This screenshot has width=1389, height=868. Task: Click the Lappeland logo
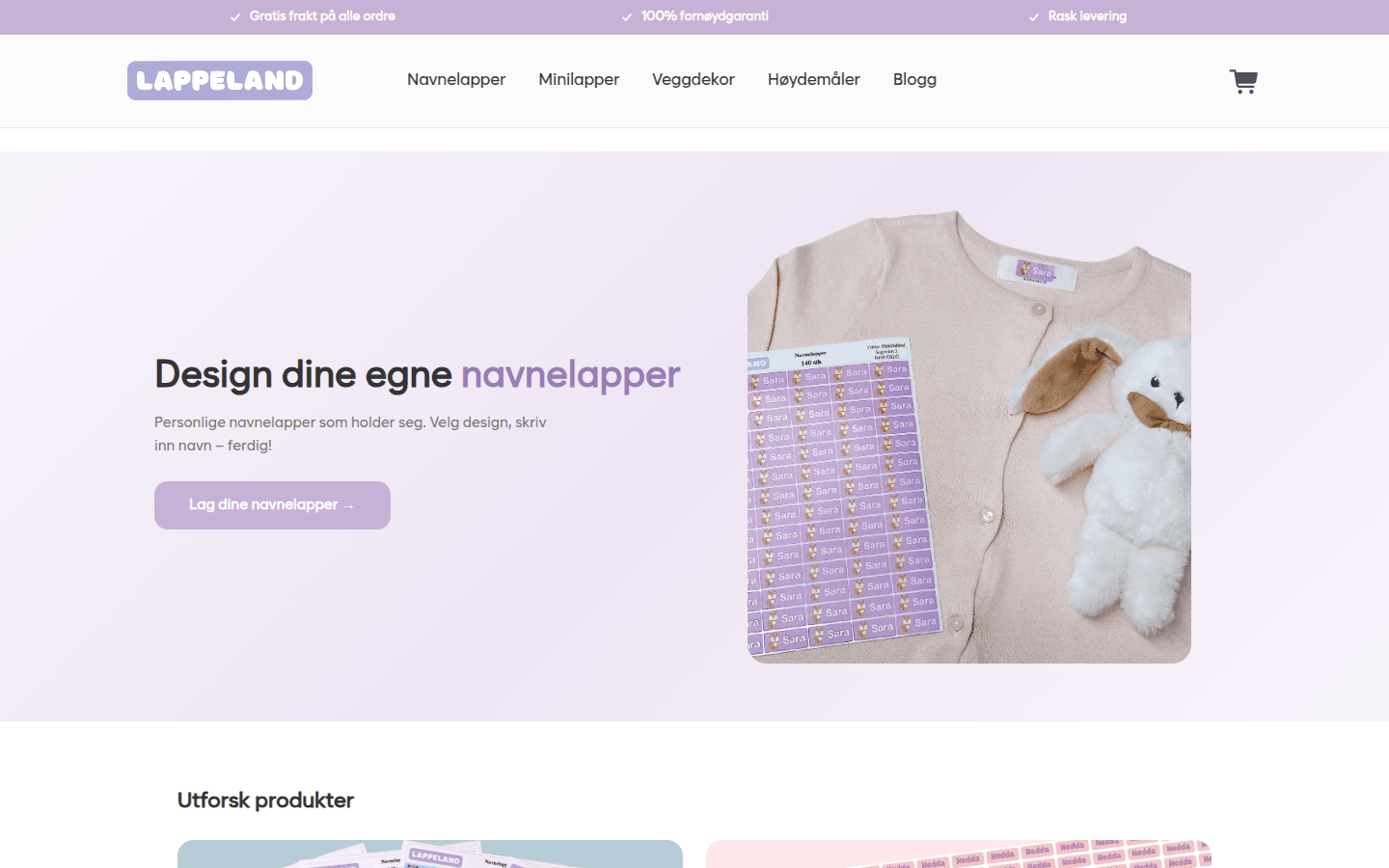220,80
